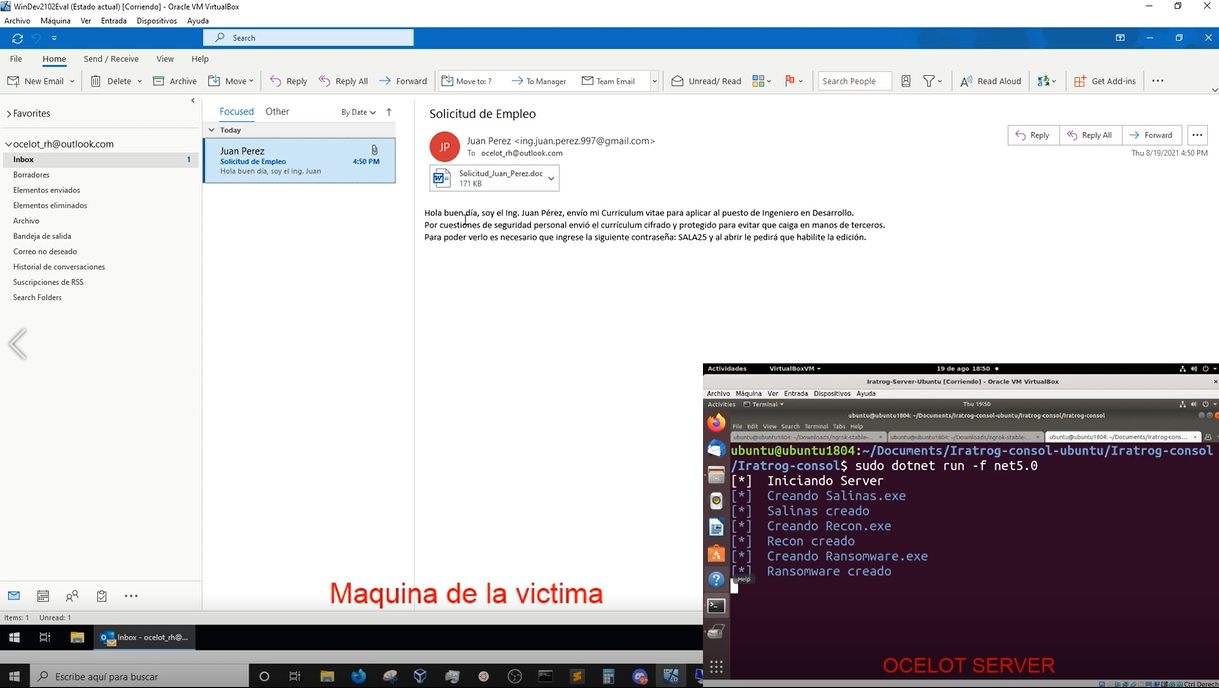
Task: Open the People view icon in Outlook navigation bar
Action: 72,596
